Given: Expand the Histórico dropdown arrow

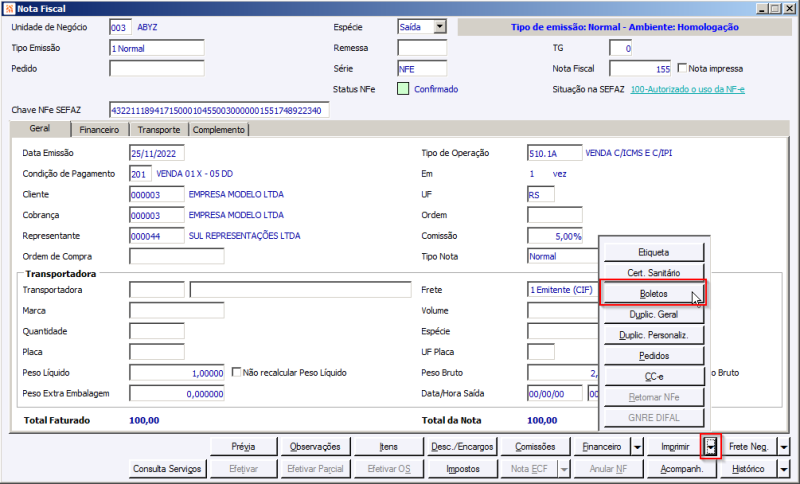Looking at the screenshot, I should (784, 469).
